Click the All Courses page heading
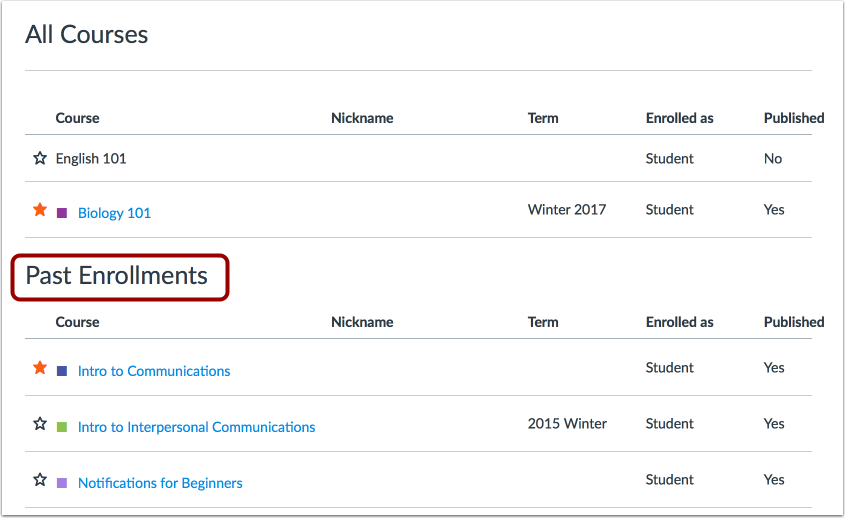845x518 pixels. 87,35
